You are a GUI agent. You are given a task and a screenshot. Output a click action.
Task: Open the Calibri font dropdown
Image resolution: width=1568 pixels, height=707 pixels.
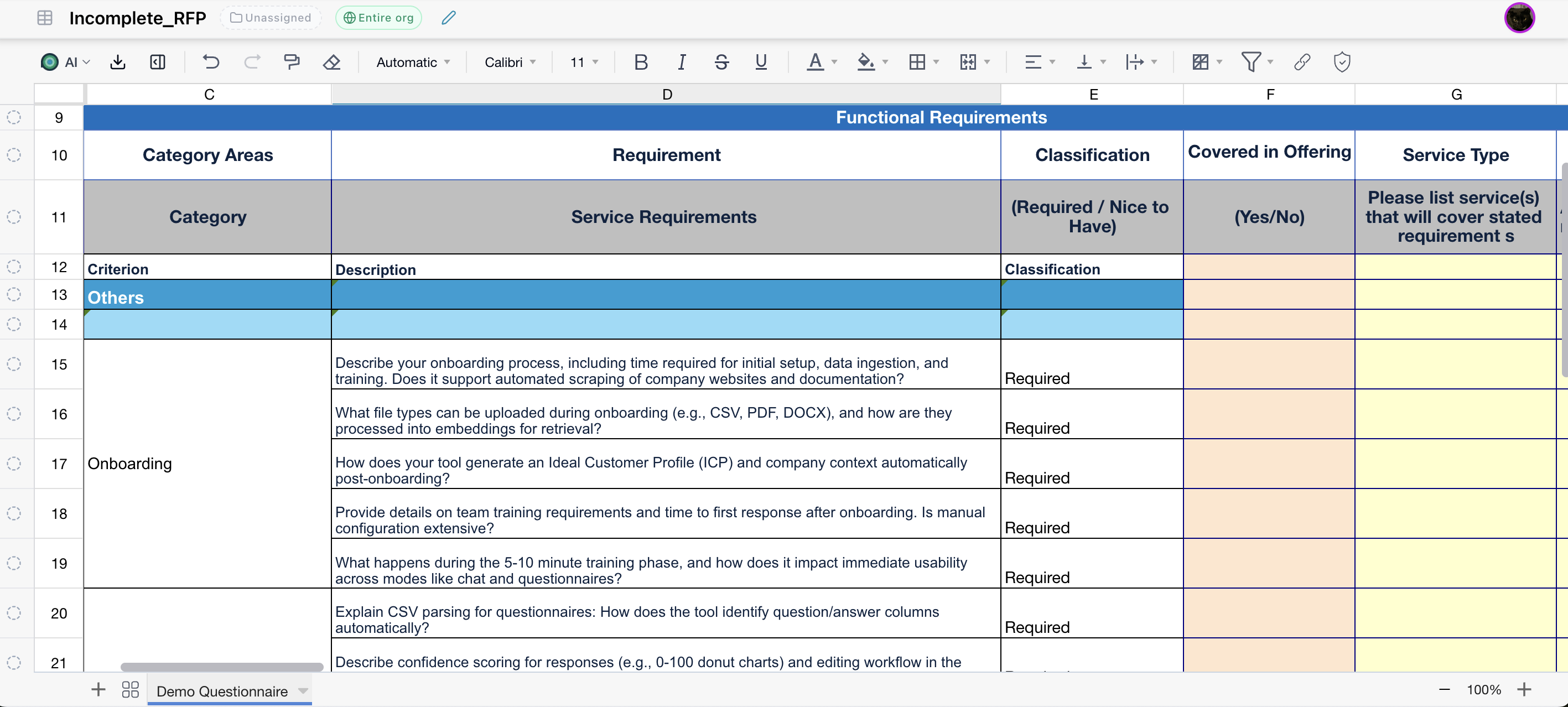tap(510, 61)
